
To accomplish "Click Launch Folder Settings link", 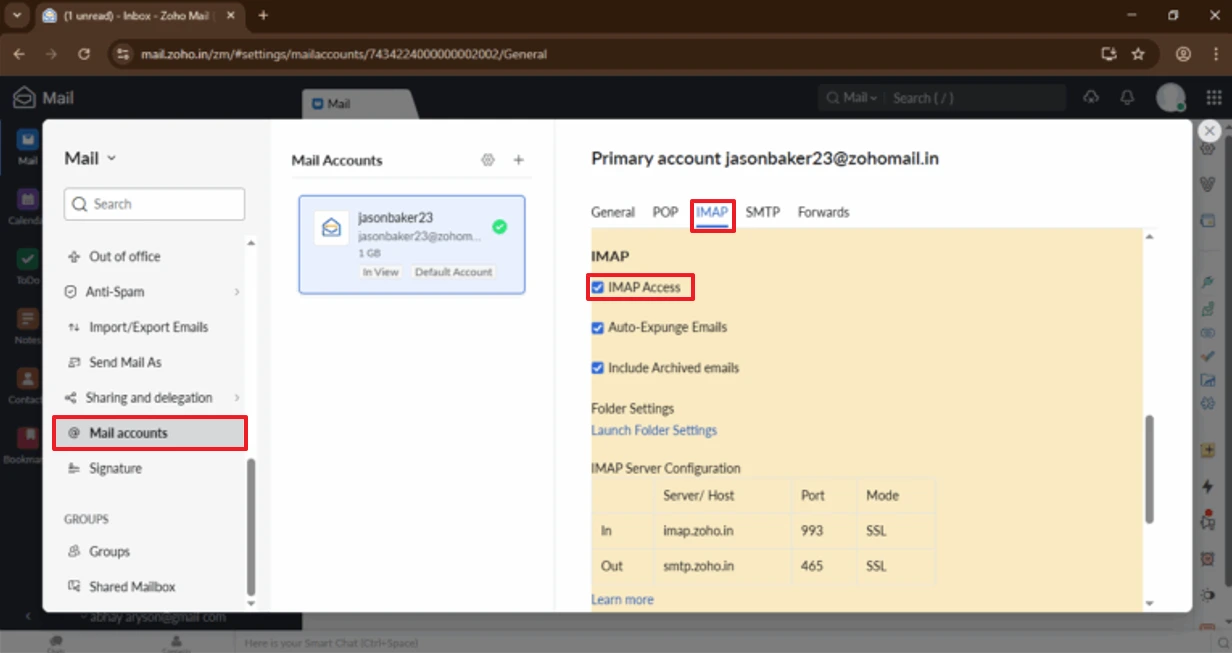I will (x=654, y=430).
